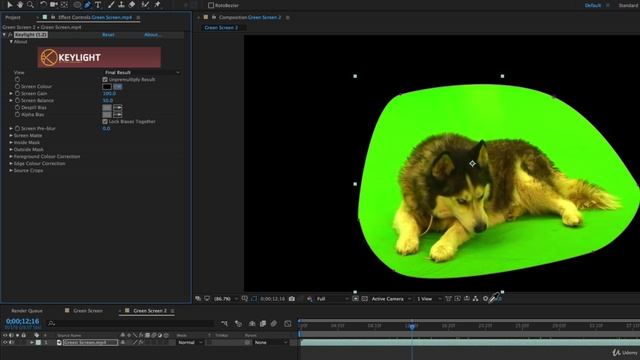
Task: Select the Pan Behind anchor point tool
Action: pyautogui.click(x=64, y=4)
